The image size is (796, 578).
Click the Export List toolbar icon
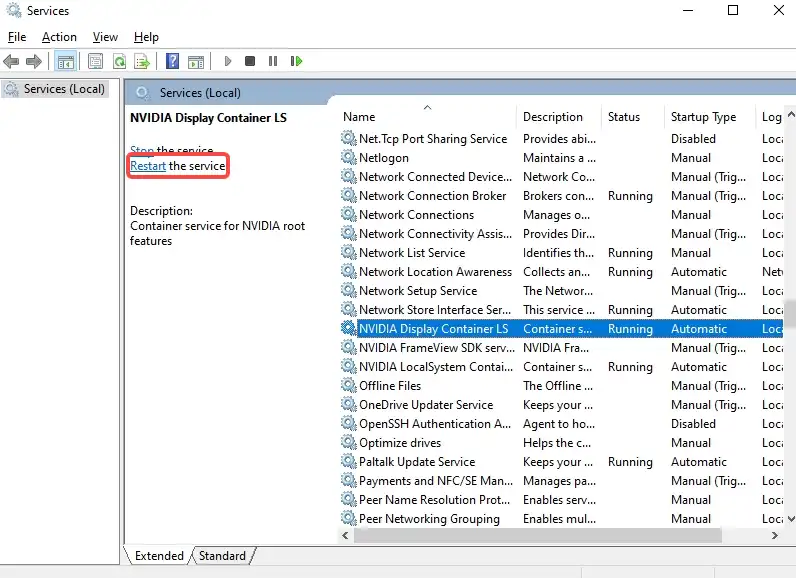tap(142, 61)
